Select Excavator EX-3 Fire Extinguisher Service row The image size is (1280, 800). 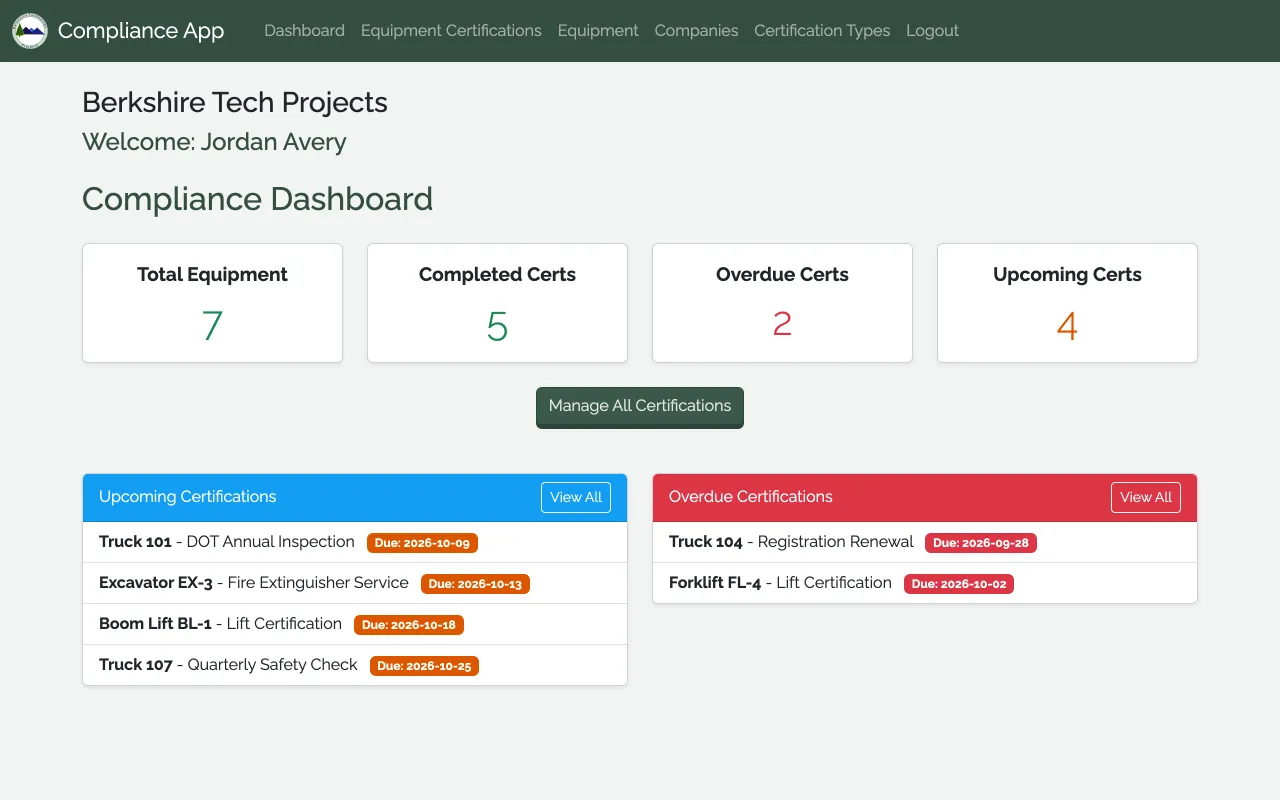point(355,583)
